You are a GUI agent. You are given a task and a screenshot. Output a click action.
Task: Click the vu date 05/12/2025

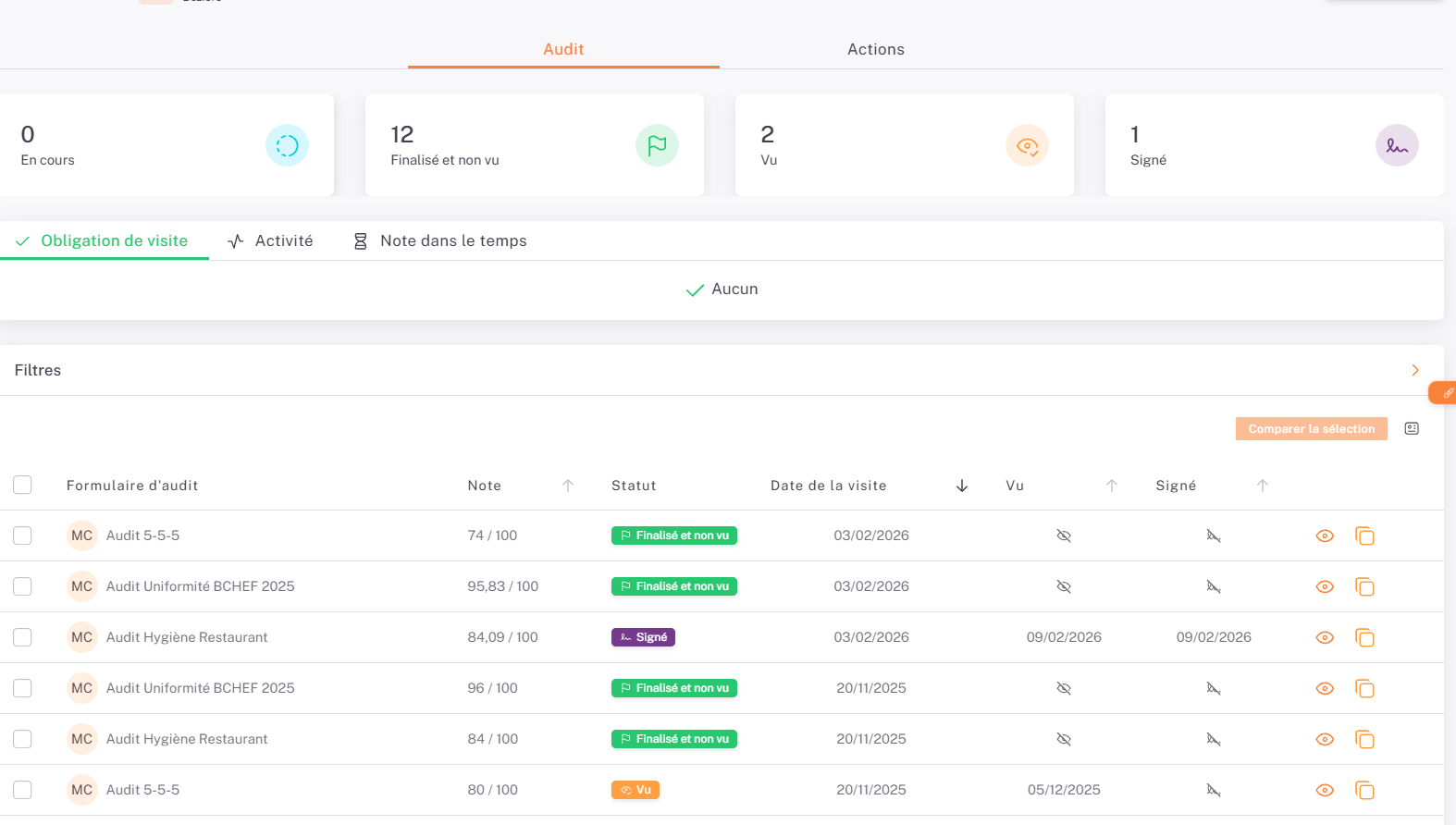point(1064,790)
